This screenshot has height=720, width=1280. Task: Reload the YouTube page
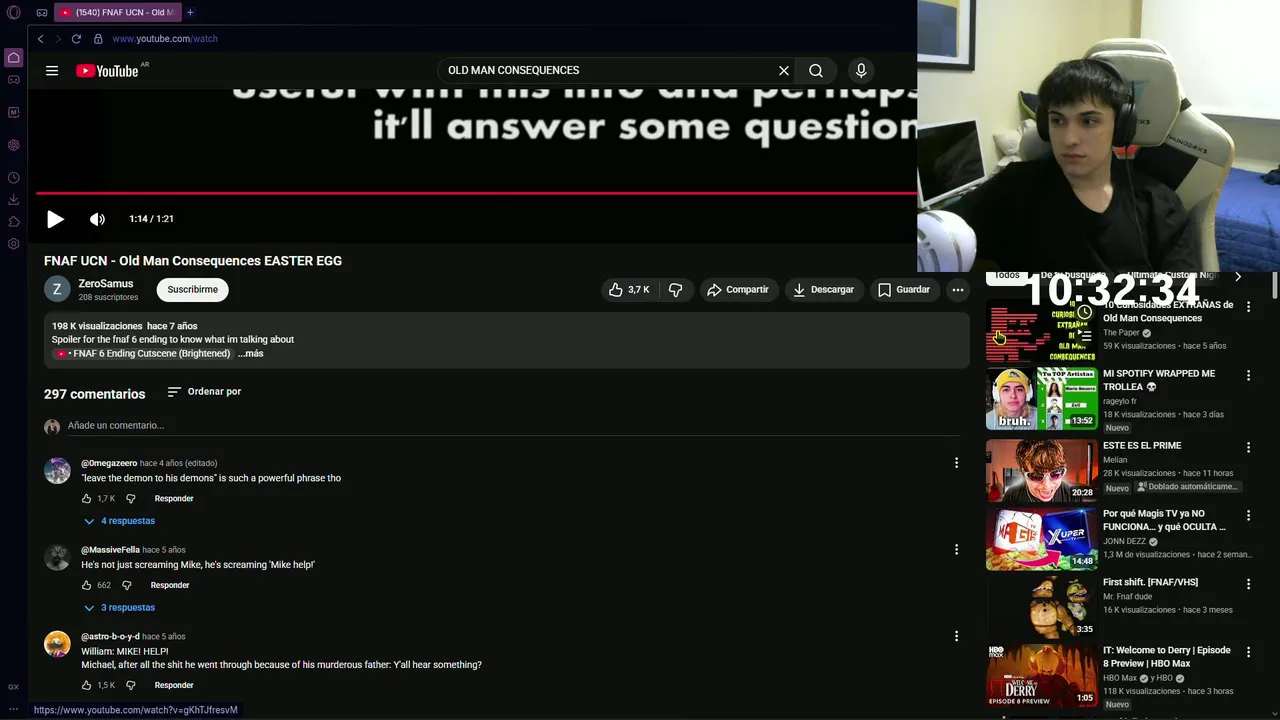[76, 39]
